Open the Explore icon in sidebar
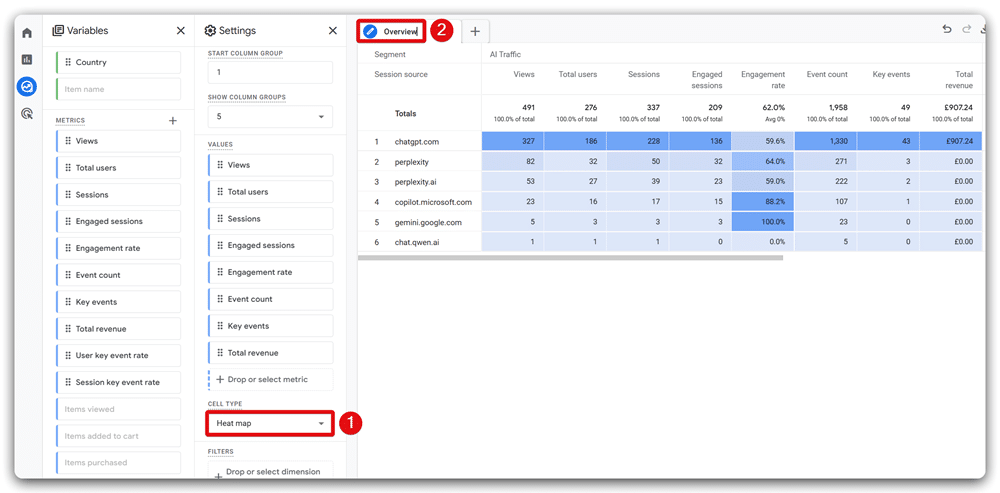 (27, 86)
